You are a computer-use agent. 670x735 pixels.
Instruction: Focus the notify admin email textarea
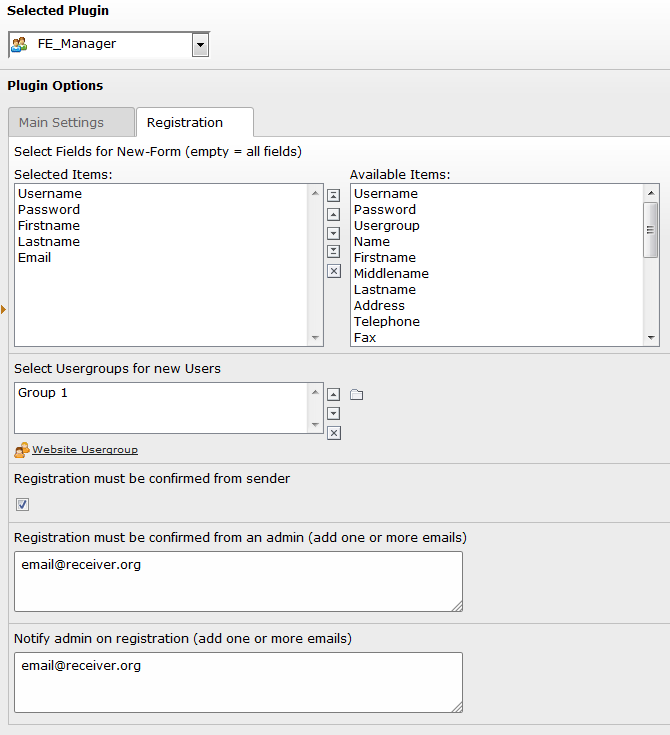pyautogui.click(x=238, y=682)
